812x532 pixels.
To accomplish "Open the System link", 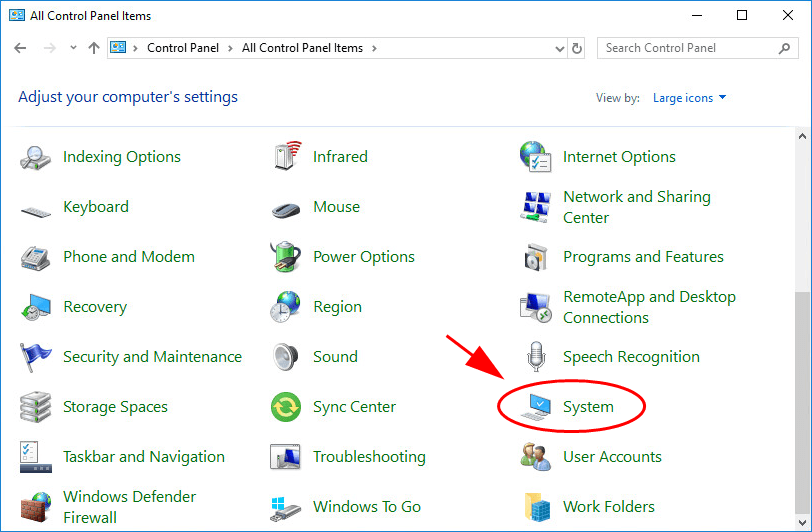I will [588, 407].
